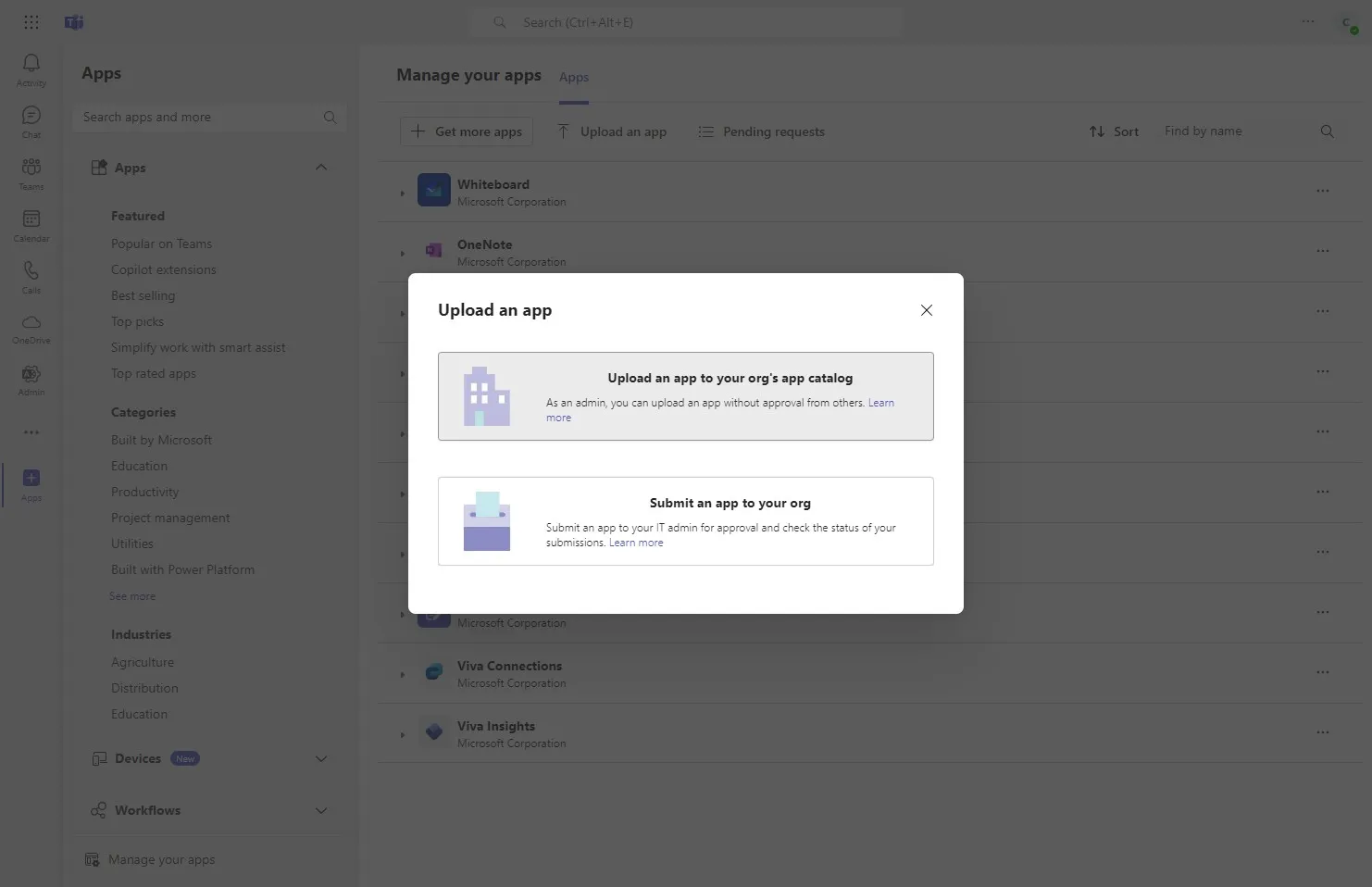Expand the Workflows section
The image size is (1372, 887).
[x=321, y=811]
